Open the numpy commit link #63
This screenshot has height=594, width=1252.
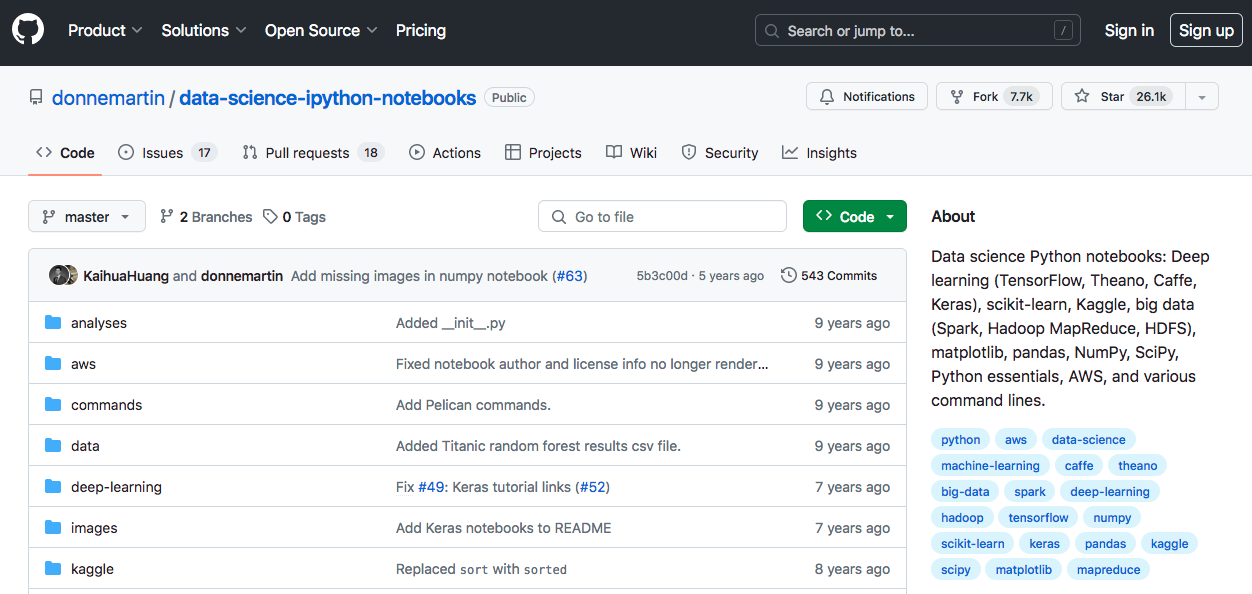click(x=569, y=275)
